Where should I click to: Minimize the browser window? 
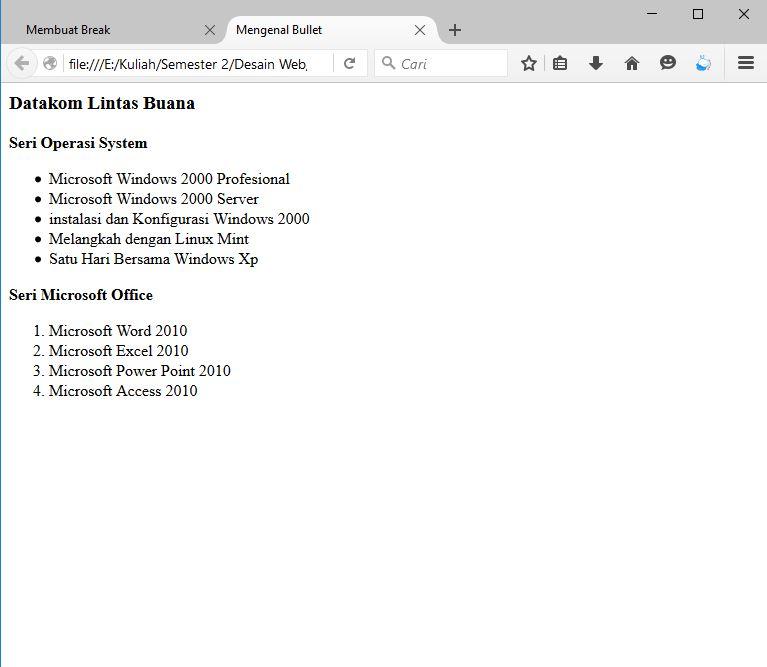(652, 14)
